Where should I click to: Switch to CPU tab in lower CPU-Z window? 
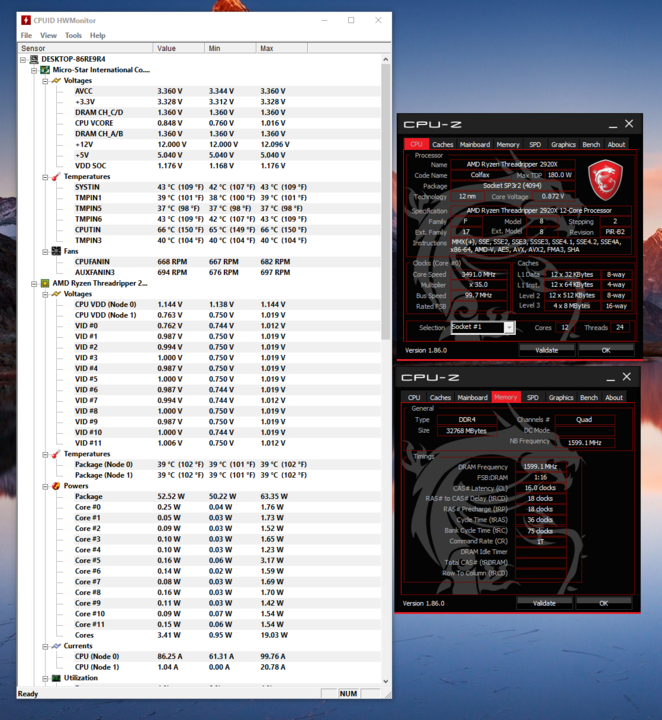tap(414, 397)
